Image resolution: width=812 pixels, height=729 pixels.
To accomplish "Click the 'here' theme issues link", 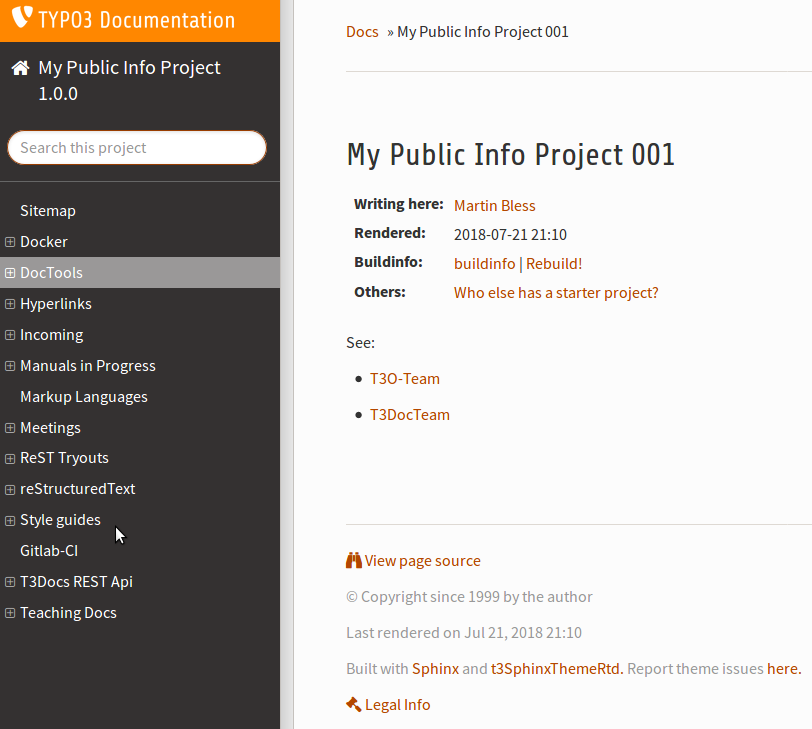I will 782,668.
